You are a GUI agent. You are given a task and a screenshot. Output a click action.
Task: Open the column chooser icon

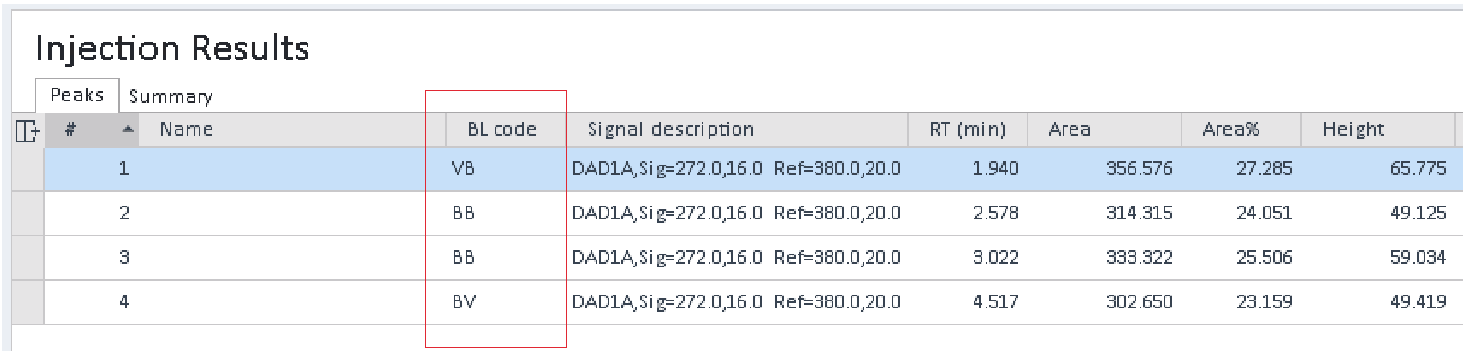[x=27, y=130]
